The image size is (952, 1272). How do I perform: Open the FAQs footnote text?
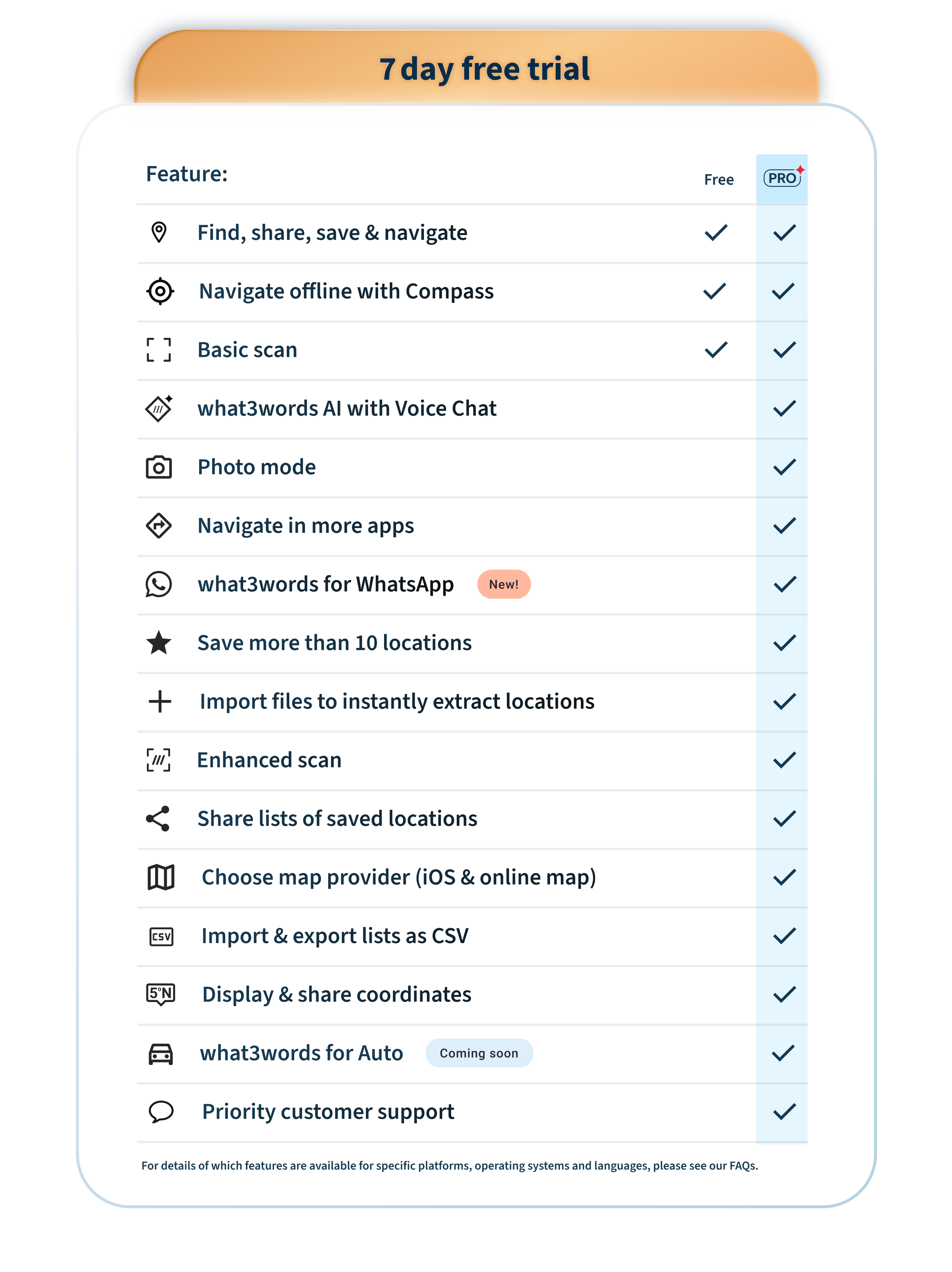(743, 1166)
